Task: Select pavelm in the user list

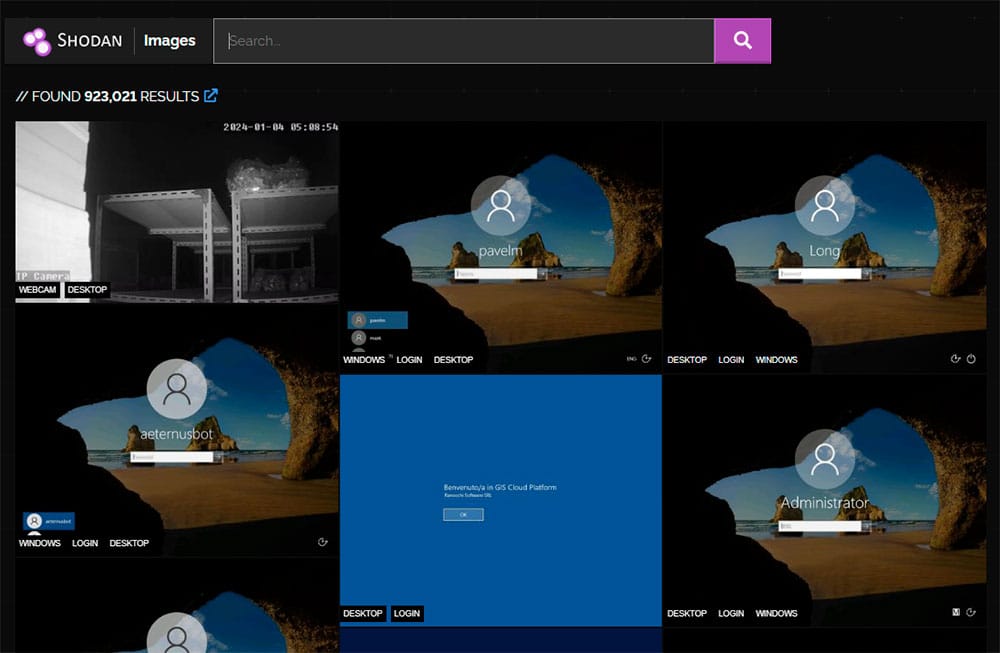Action: coord(378,320)
